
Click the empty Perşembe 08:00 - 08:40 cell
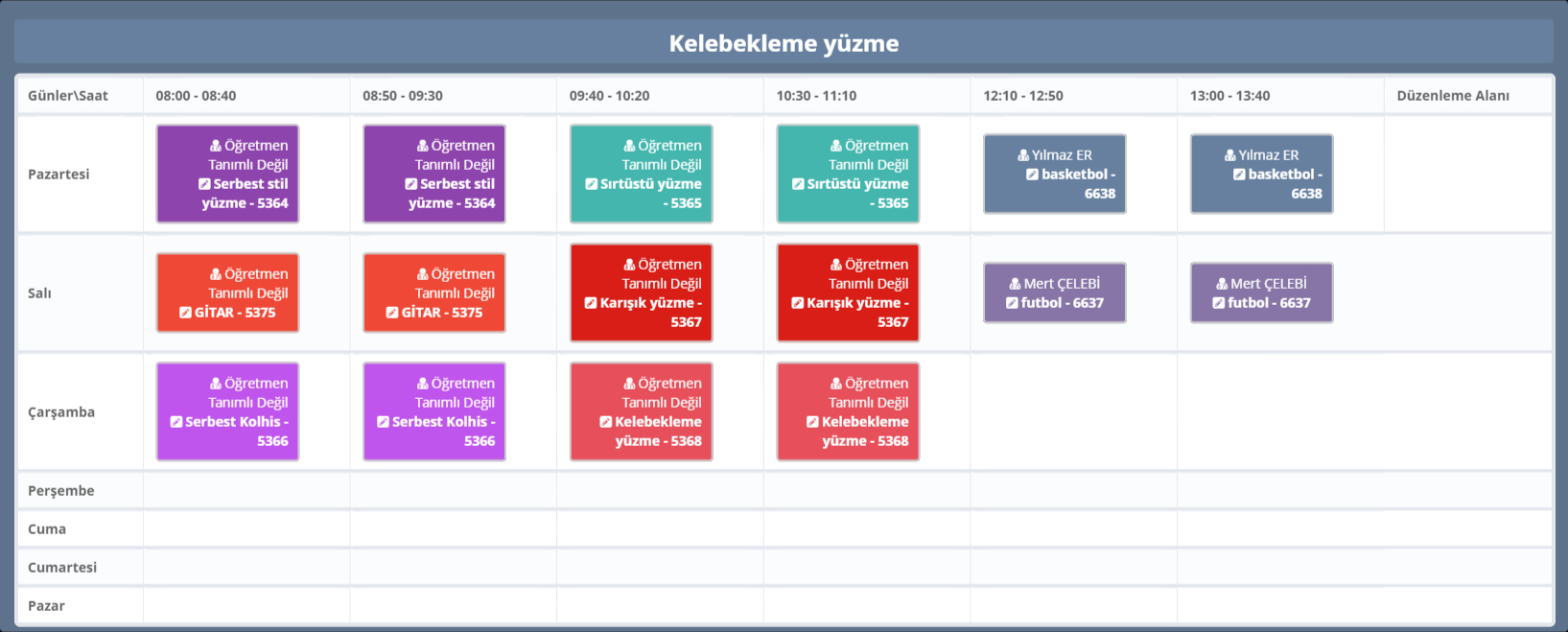[246, 490]
